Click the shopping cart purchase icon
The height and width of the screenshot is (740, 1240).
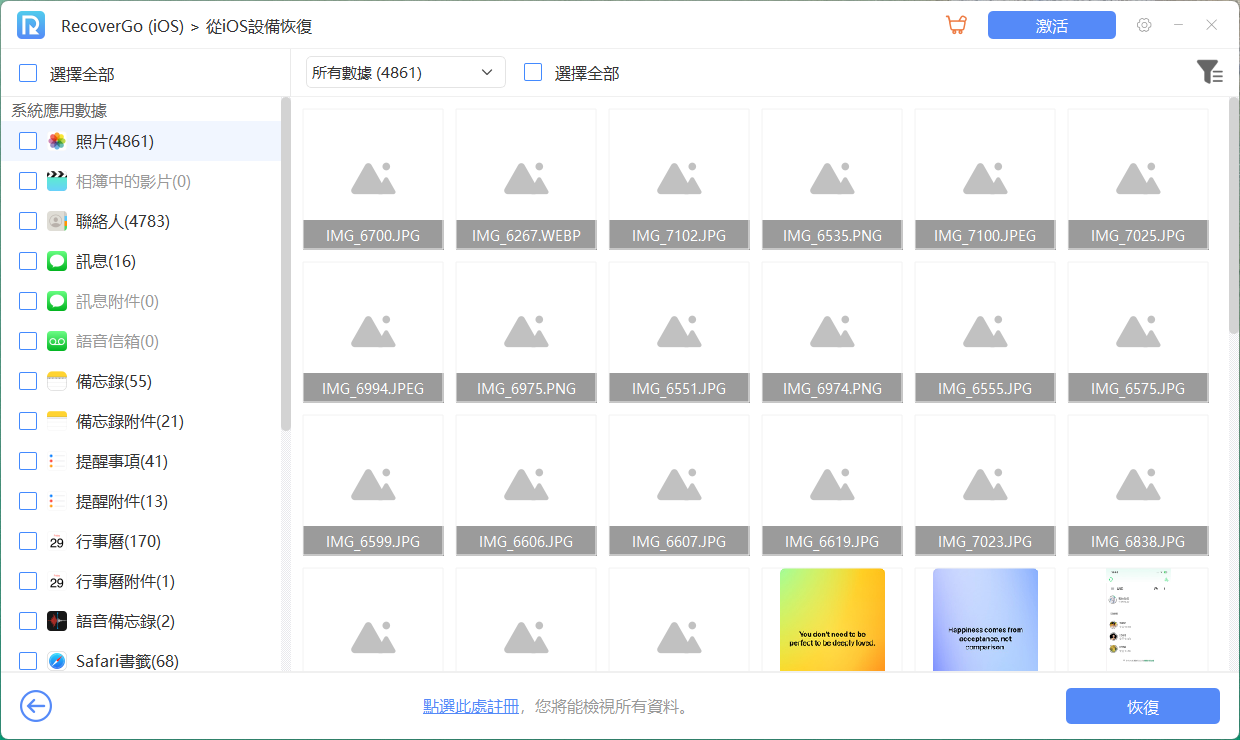tap(956, 26)
